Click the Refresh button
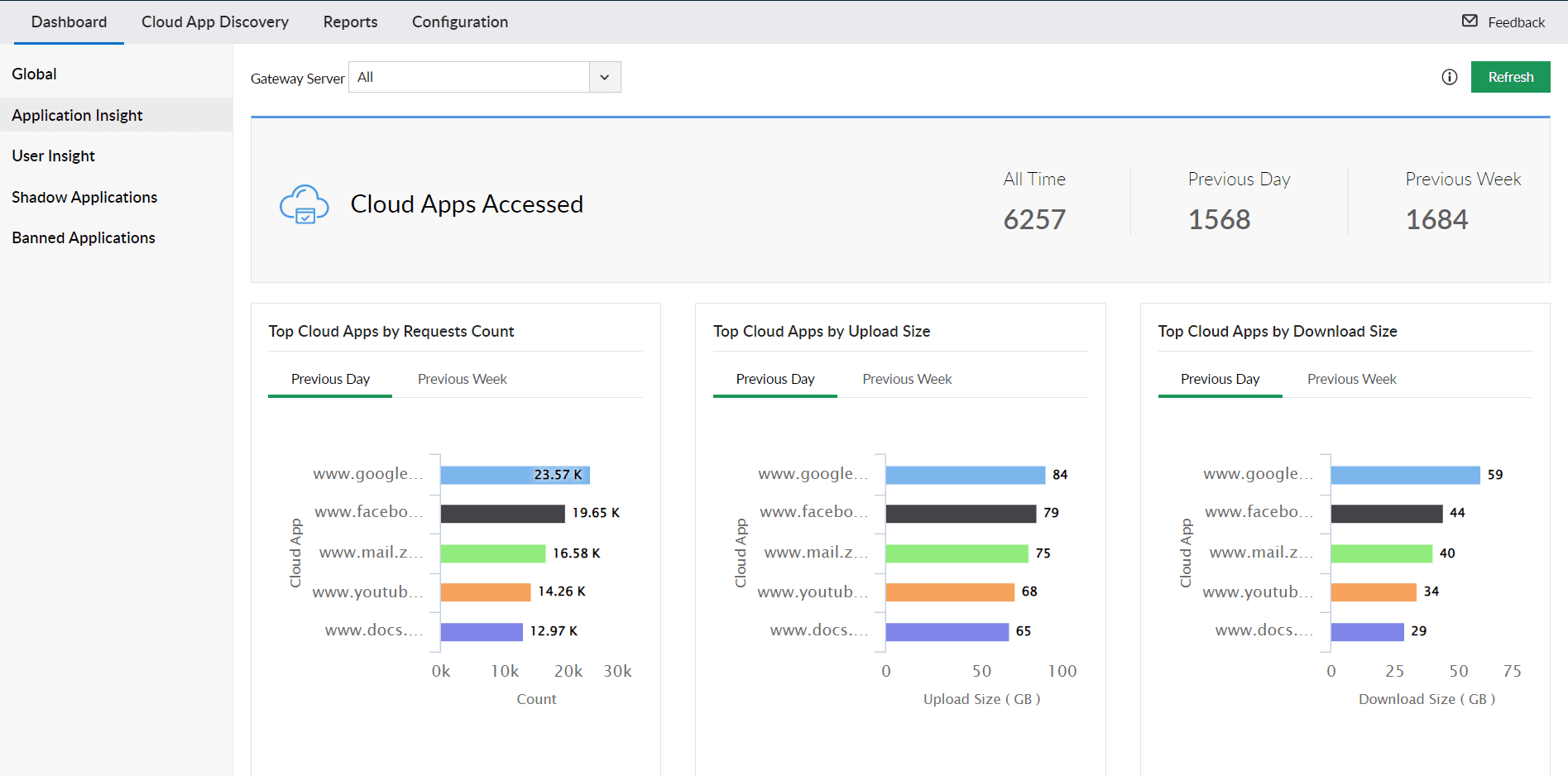This screenshot has width=1568, height=776. tap(1510, 77)
